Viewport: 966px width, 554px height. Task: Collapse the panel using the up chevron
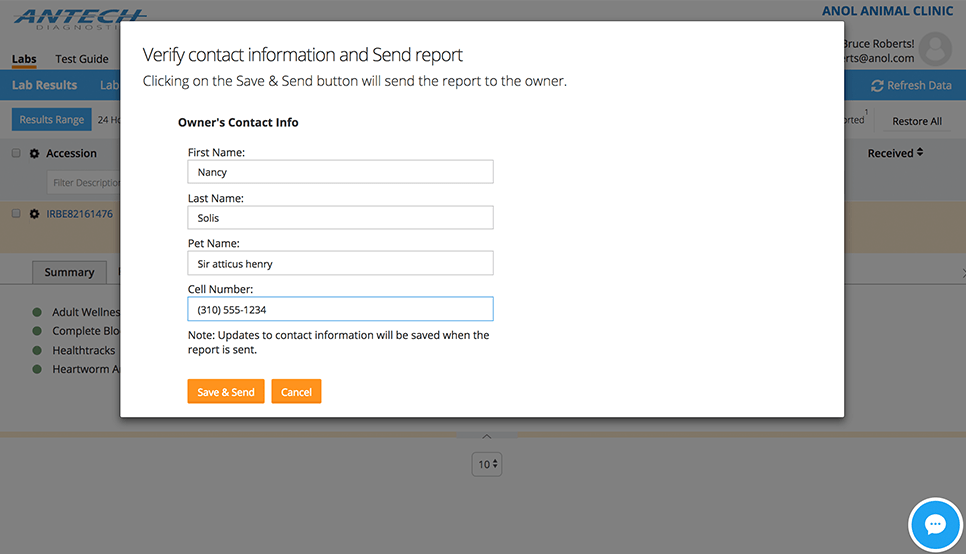pos(487,437)
